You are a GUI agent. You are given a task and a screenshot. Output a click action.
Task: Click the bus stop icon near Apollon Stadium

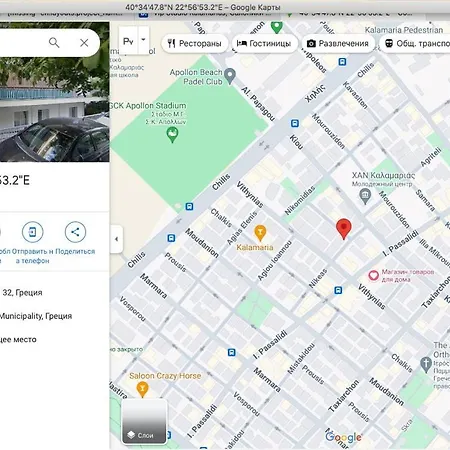(x=189, y=206)
